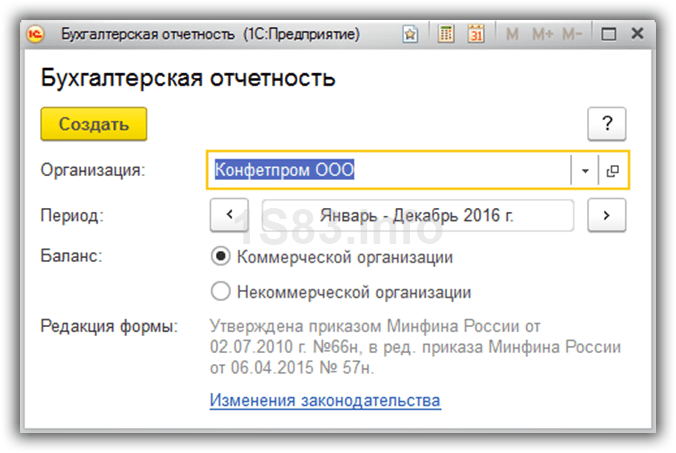Select Коммерческой организации radio button

220,257
